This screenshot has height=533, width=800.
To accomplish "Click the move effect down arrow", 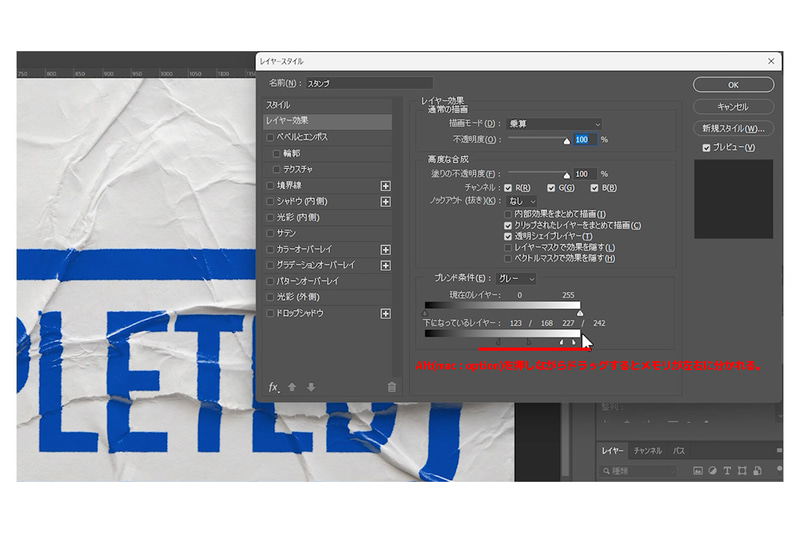I will 311,387.
